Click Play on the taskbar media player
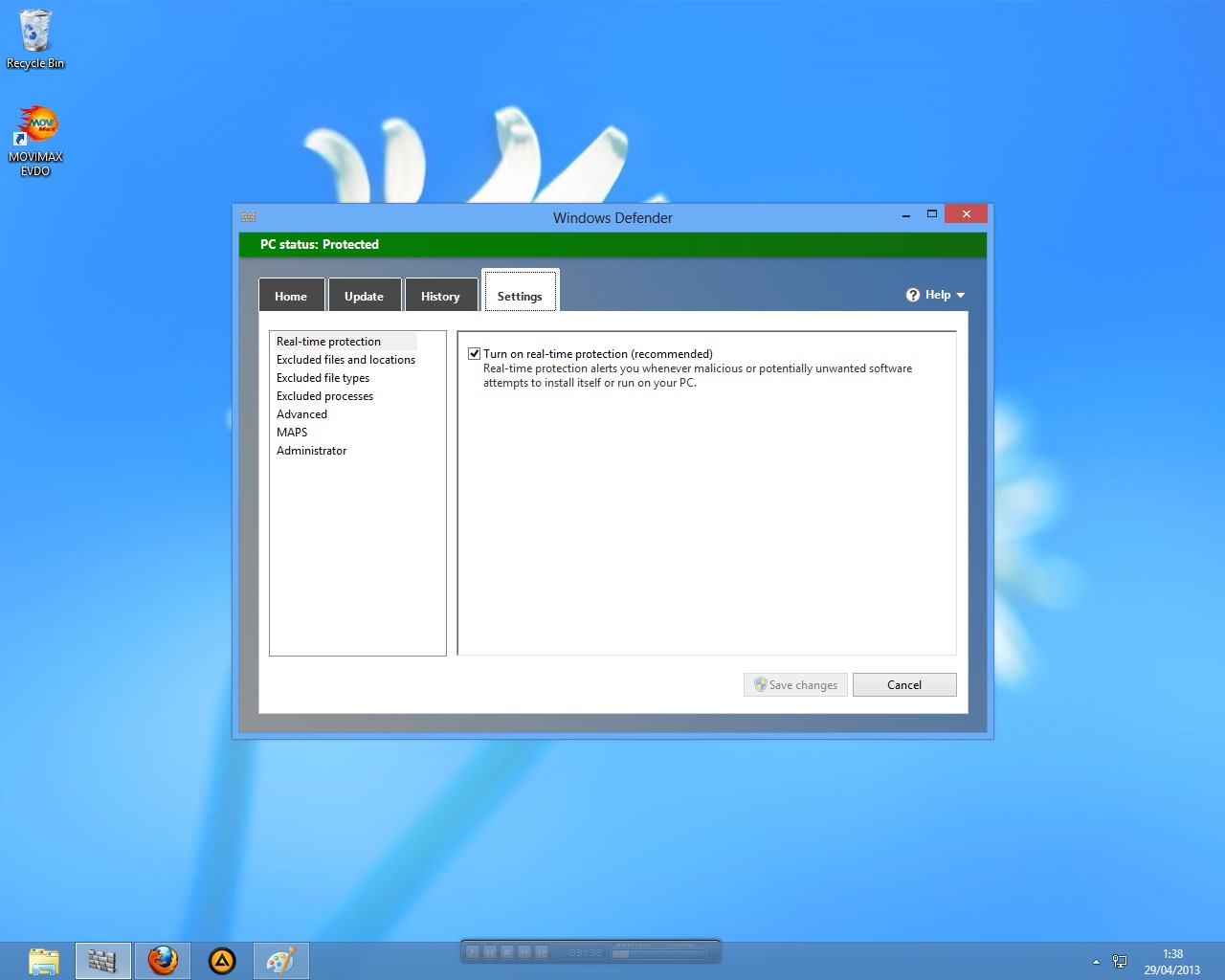 coord(473,952)
